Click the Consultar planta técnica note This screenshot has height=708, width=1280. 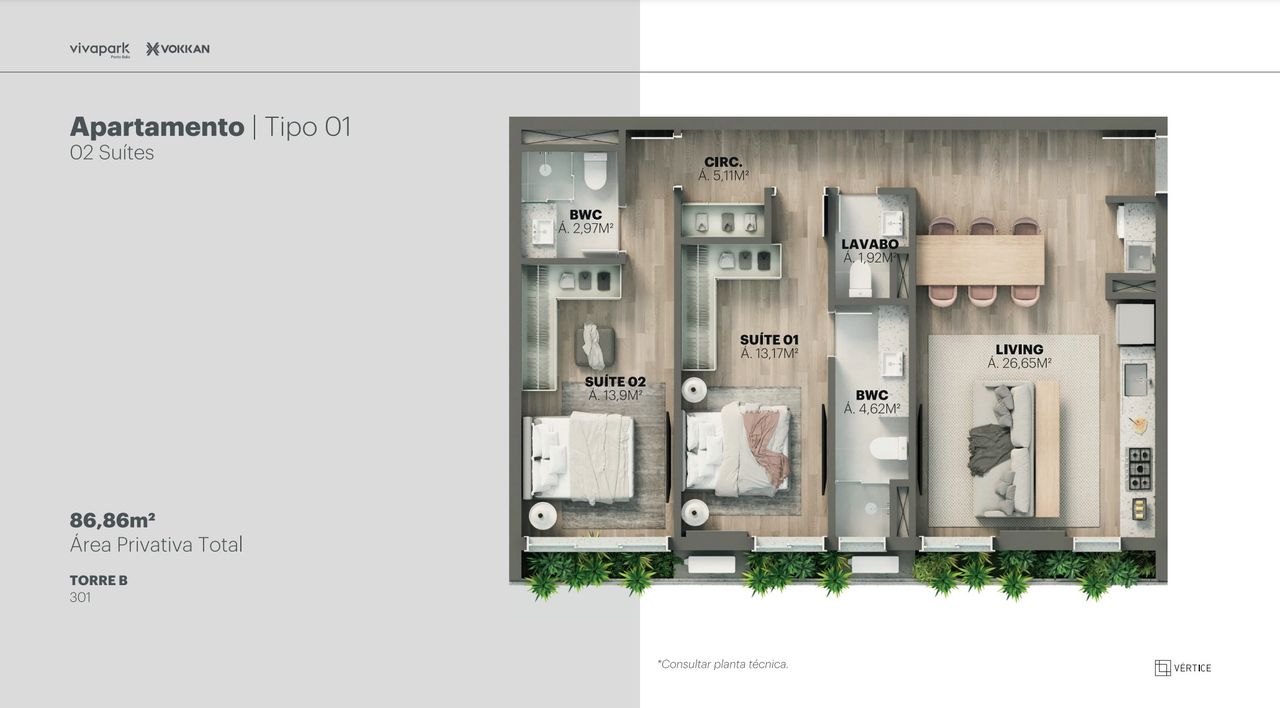(723, 664)
